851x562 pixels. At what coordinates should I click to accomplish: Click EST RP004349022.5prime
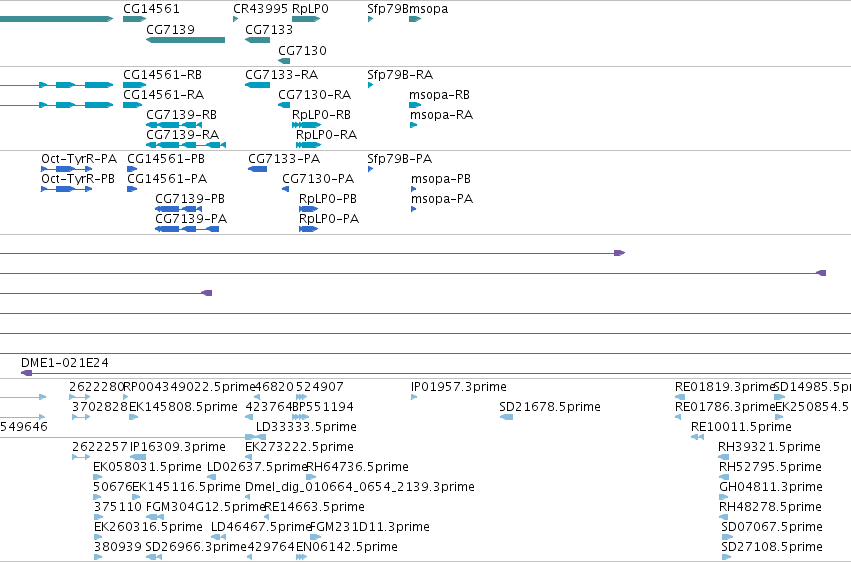(126, 397)
